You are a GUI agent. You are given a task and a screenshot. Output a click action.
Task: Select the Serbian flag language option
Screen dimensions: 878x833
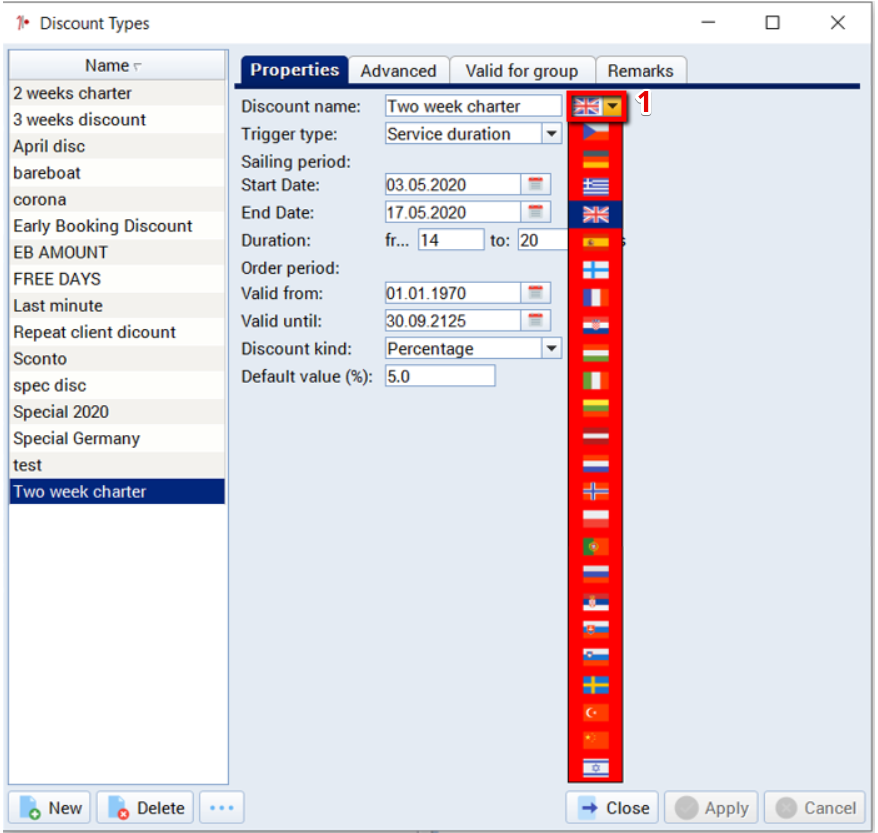coord(595,602)
